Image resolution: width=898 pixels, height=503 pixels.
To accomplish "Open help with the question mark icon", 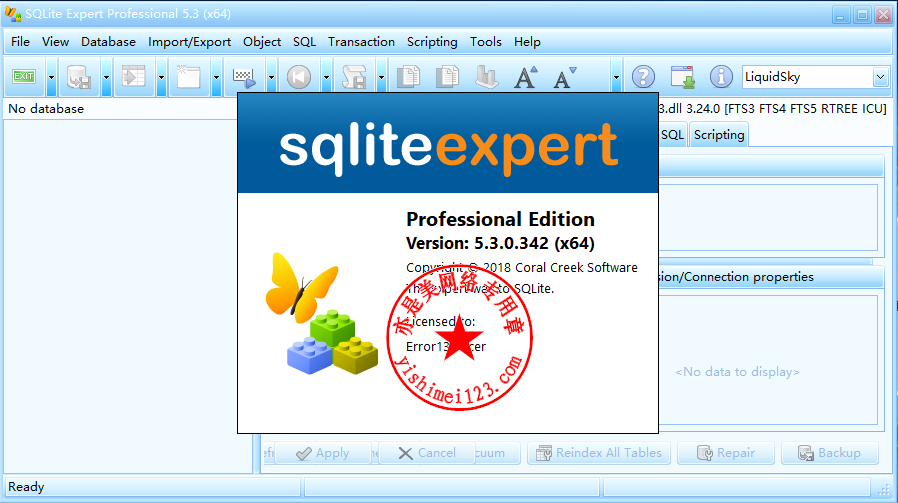I will [x=643, y=77].
